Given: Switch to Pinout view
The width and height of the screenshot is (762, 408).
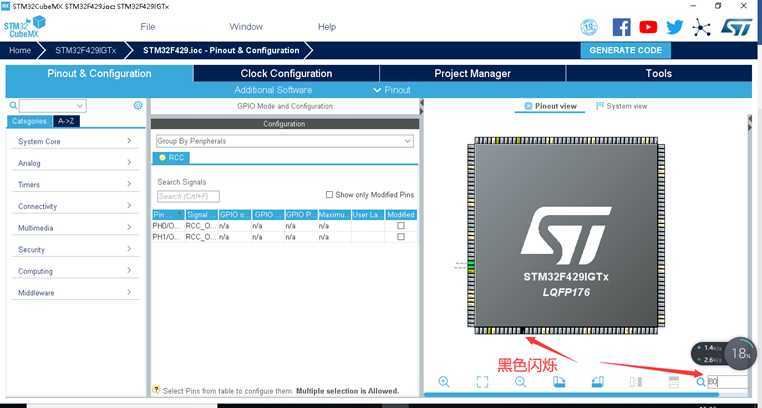Looking at the screenshot, I should [551, 106].
